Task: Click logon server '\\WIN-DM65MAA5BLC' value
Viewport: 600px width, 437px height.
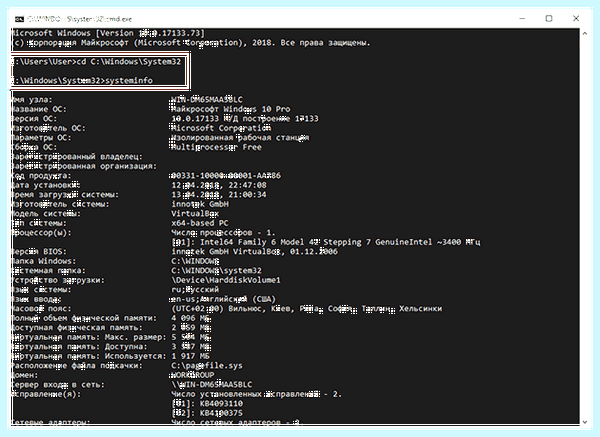Action: (x=212, y=385)
